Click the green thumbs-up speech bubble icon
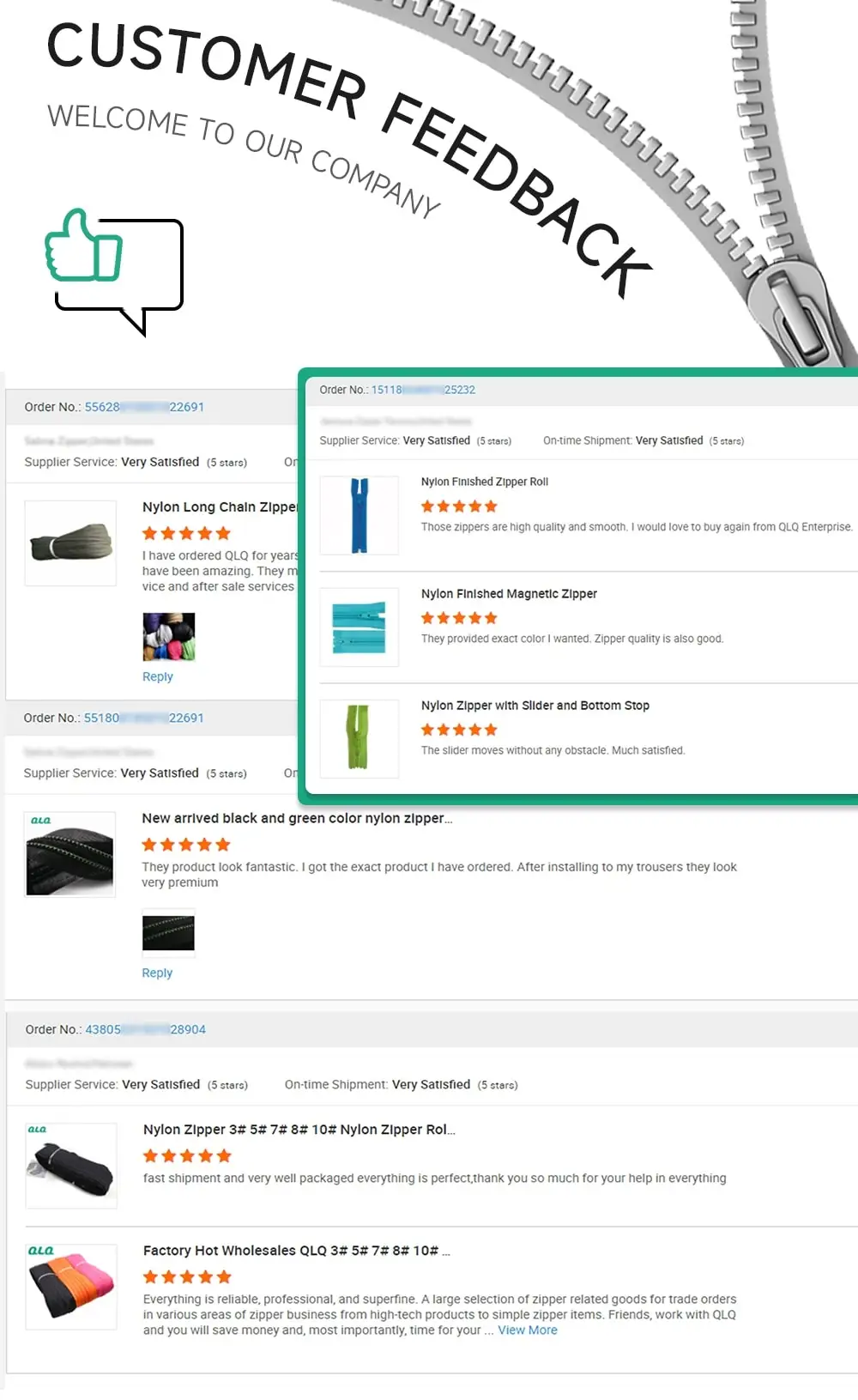This screenshot has width=858, height=1400. [113, 270]
